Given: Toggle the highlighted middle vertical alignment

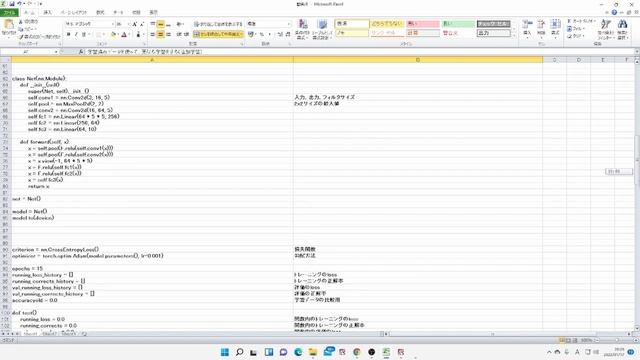Looking at the screenshot, I should (x=160, y=24).
